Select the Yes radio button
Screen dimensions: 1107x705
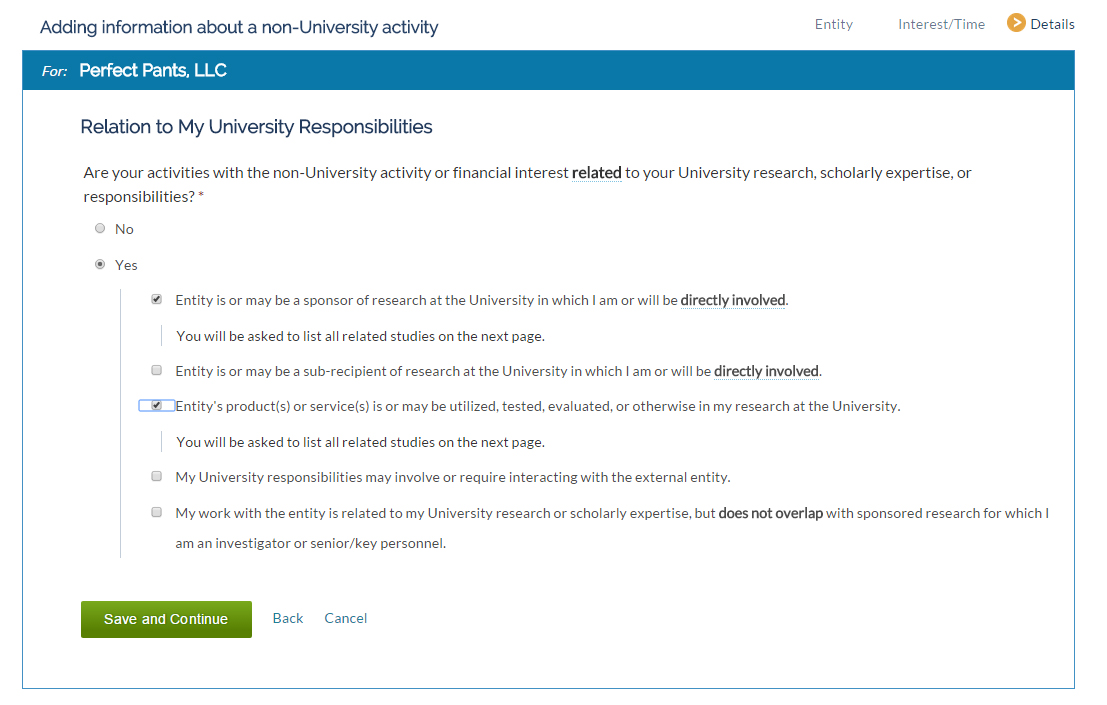pos(100,264)
